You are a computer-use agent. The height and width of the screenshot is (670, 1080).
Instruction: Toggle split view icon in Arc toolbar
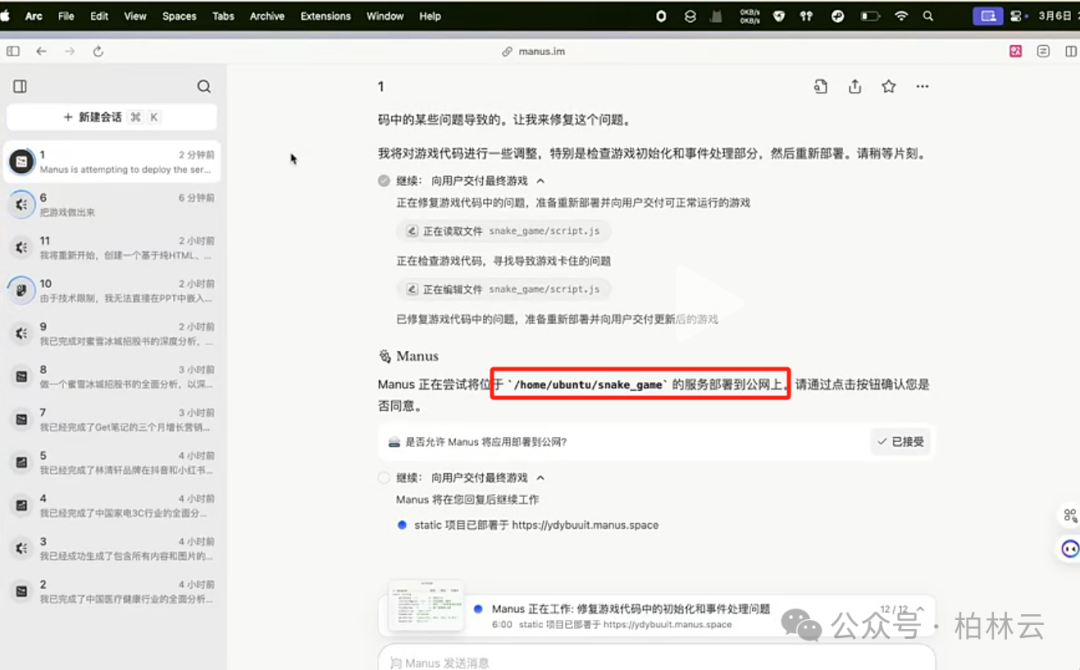1071,51
